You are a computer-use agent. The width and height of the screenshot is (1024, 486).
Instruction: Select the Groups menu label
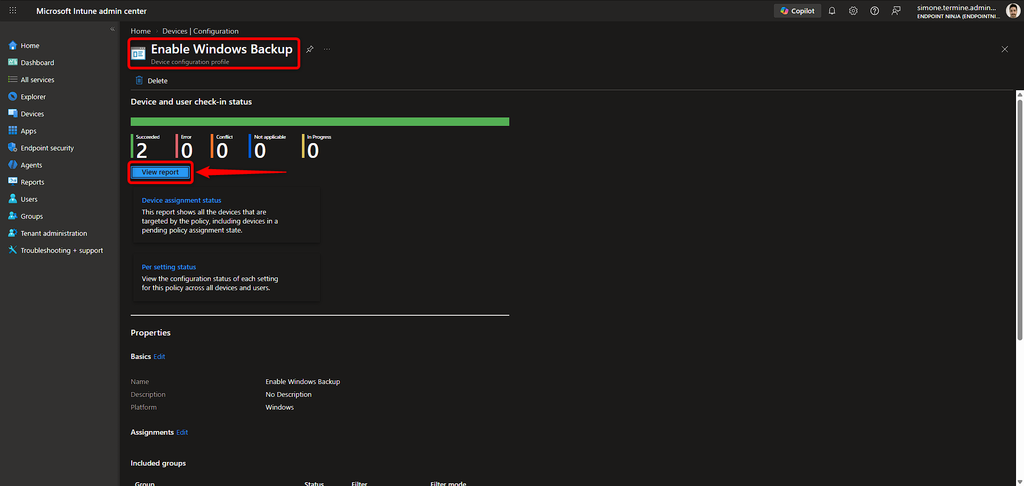[x=31, y=216]
